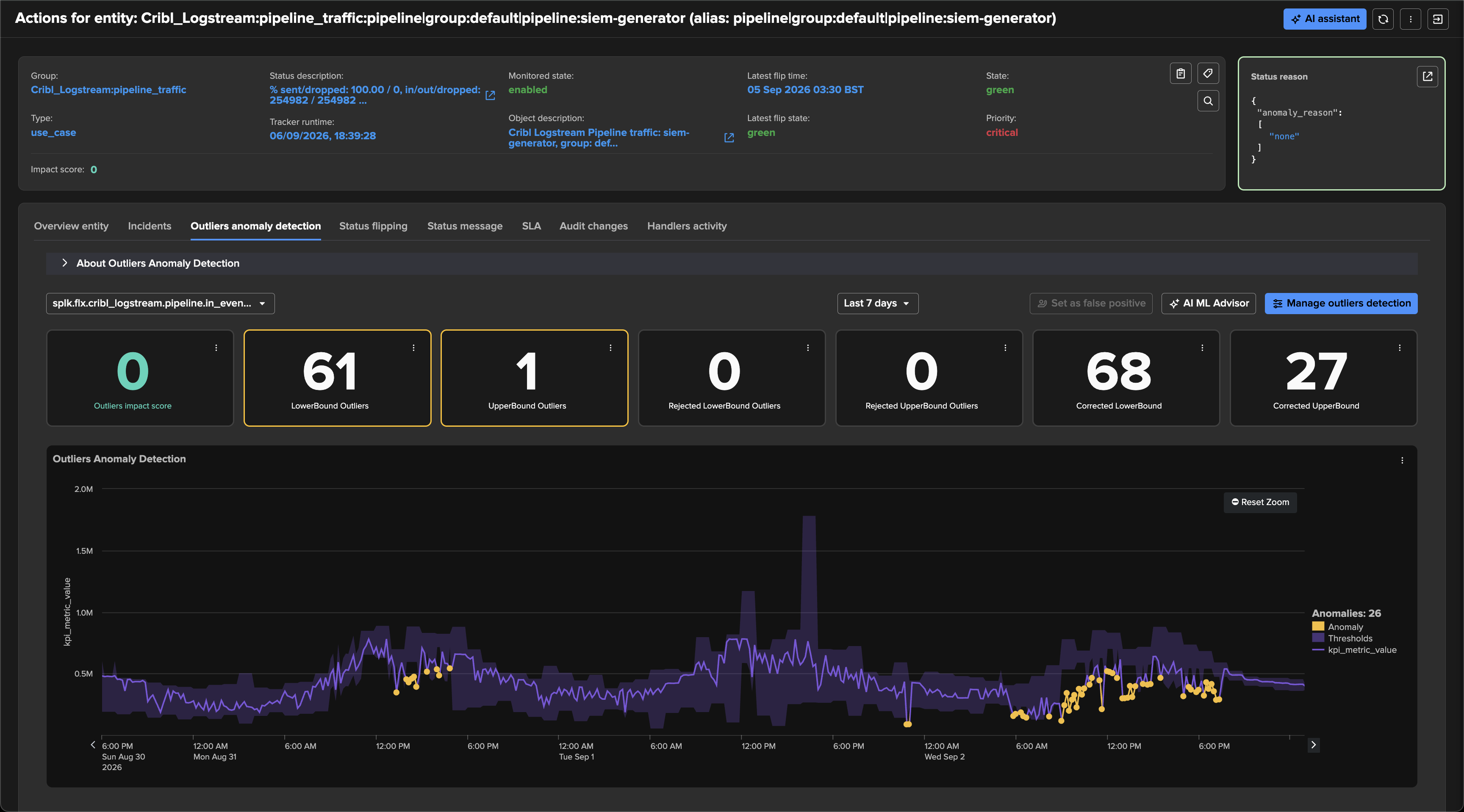Open menu on UpperBound Outliers card

click(610, 348)
